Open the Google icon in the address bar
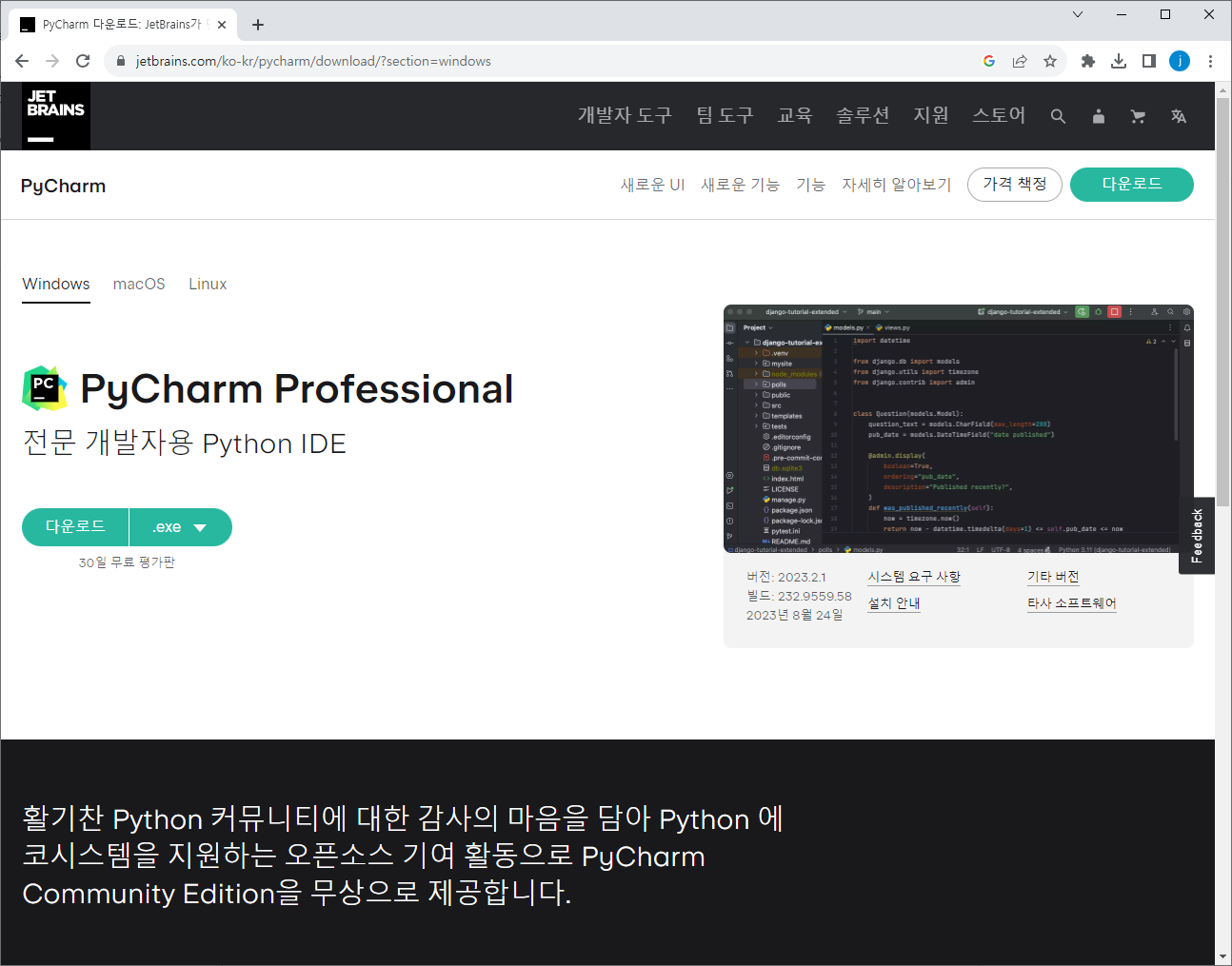1232x966 pixels. [x=989, y=61]
